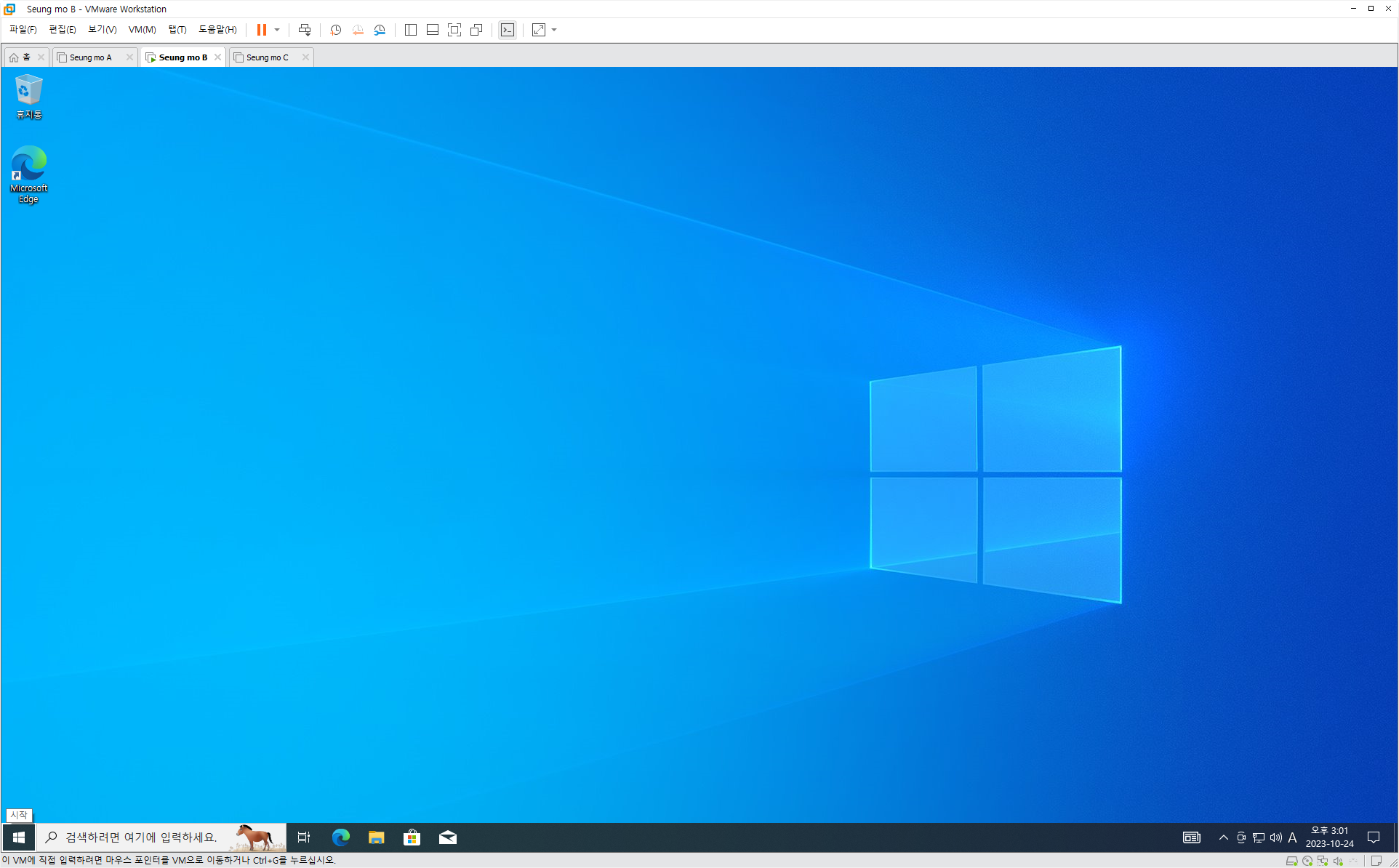This screenshot has height=868, width=1399.
Task: Switch to Unity mode icon
Action: click(476, 30)
